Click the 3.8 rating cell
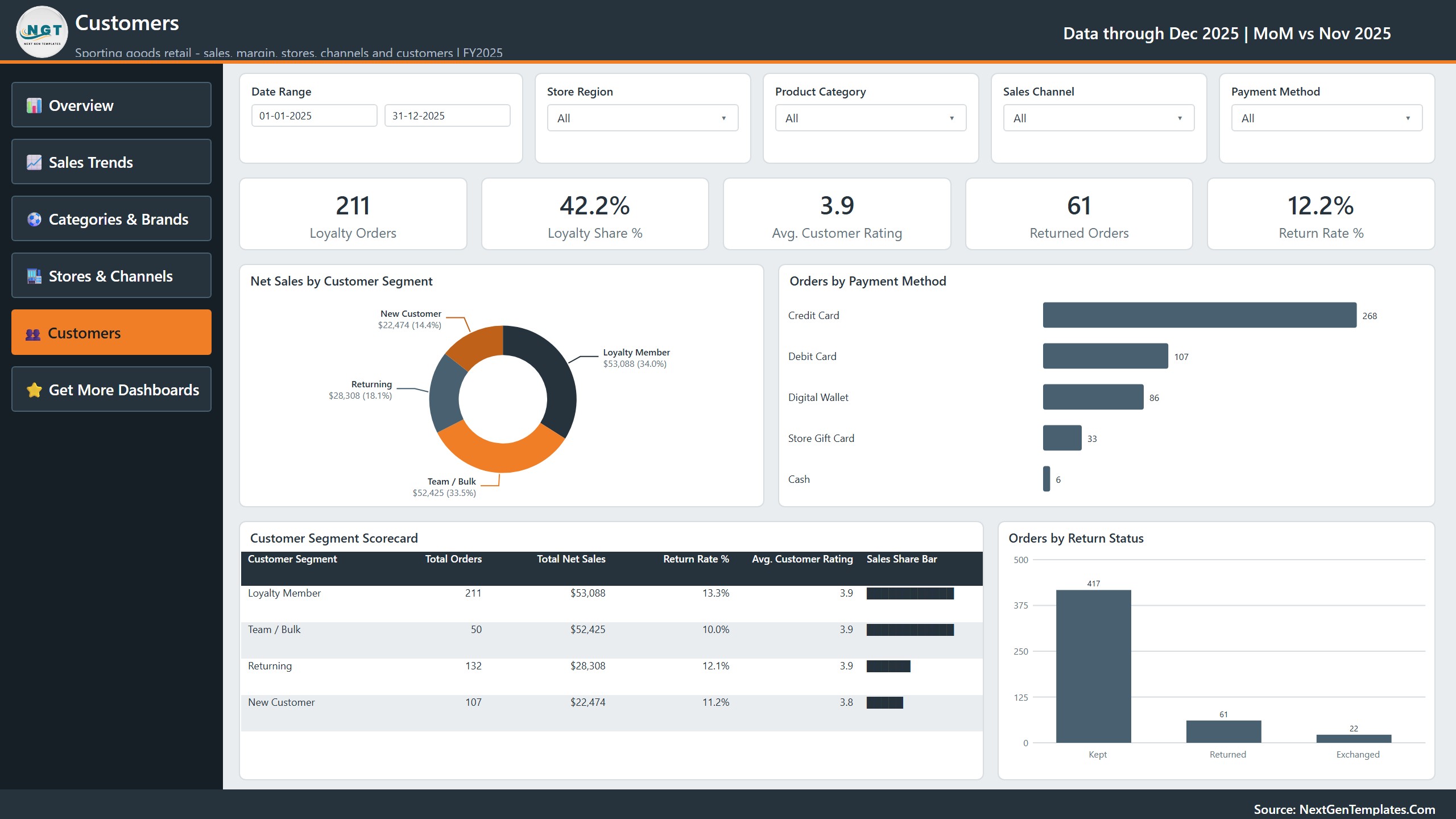 (x=846, y=702)
